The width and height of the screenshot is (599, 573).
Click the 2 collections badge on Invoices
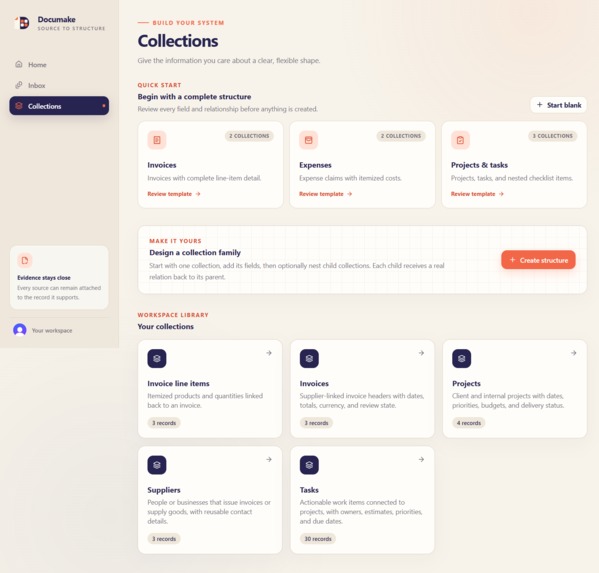[249, 136]
